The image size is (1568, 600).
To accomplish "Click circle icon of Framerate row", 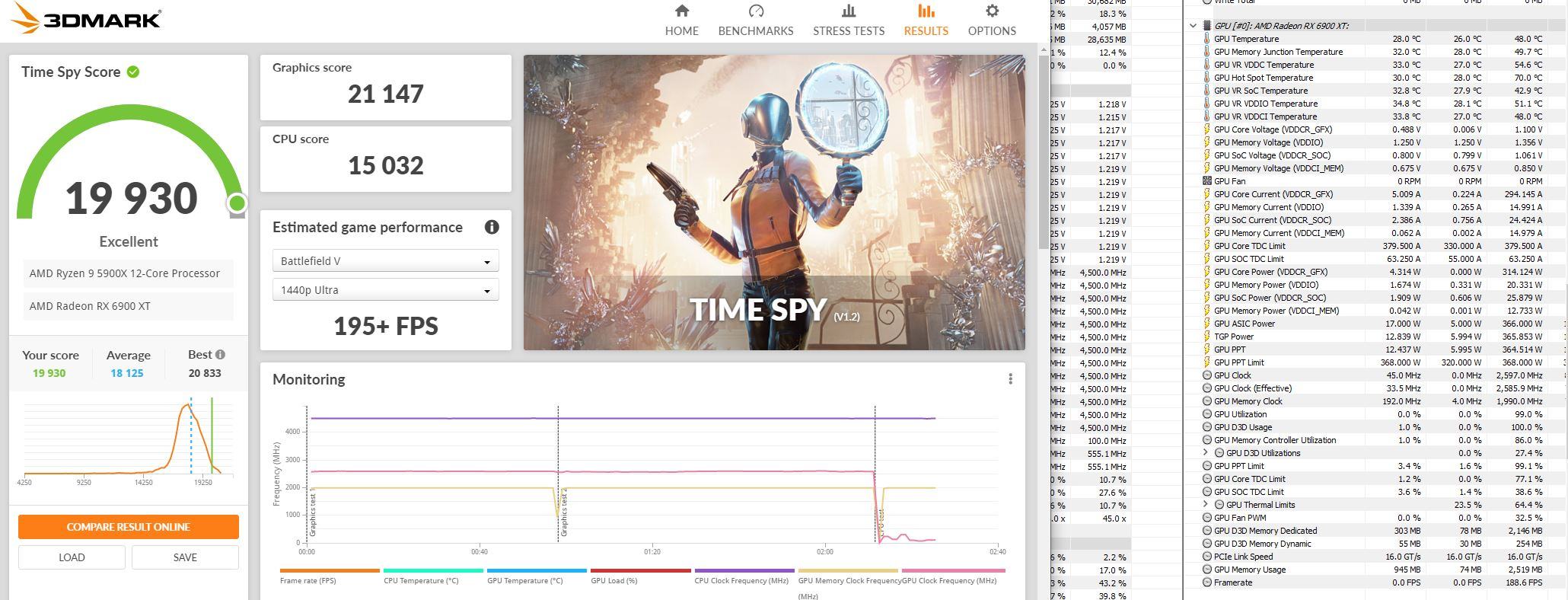I will coord(1206,582).
